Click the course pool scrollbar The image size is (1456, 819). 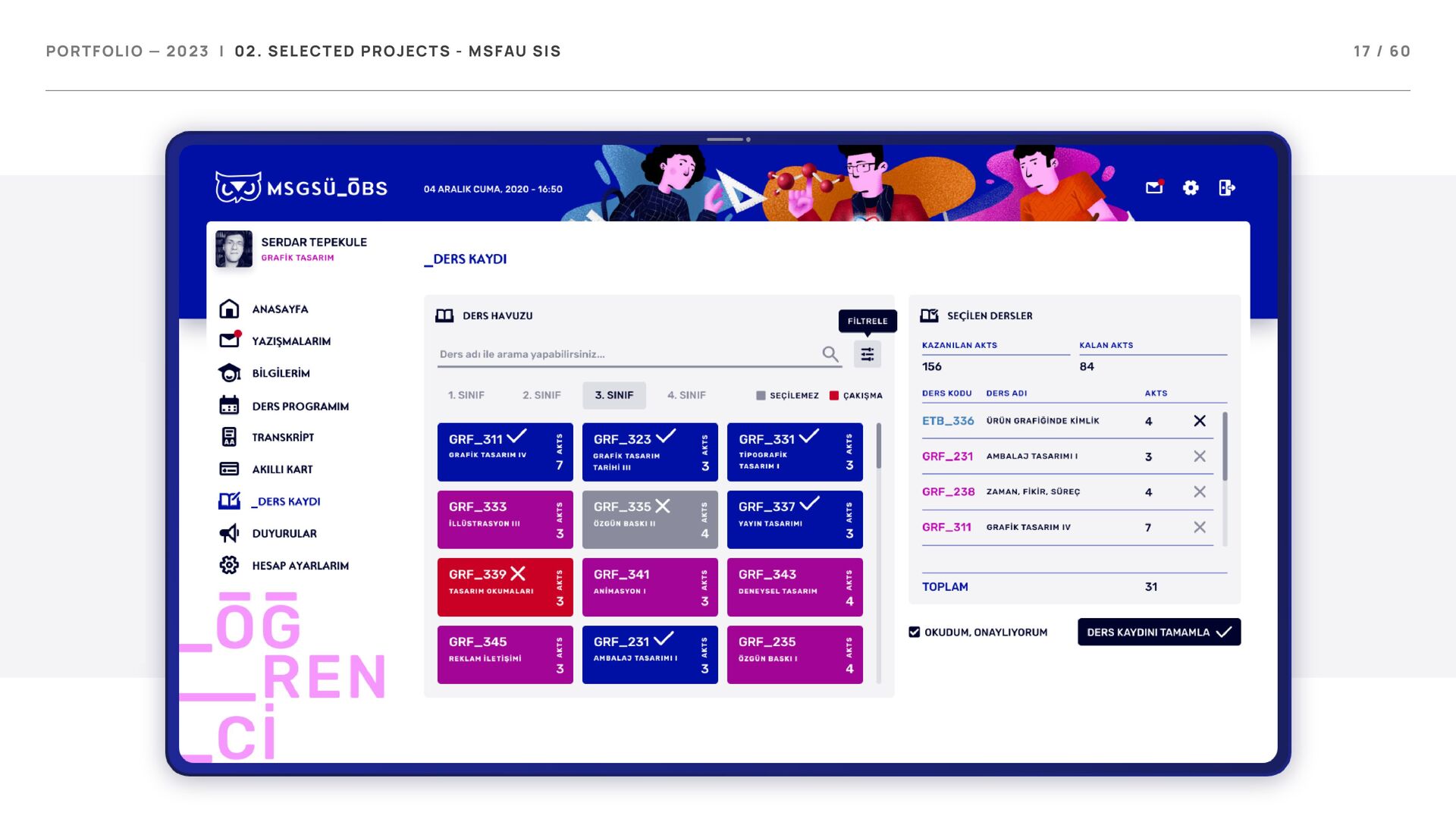coord(878,446)
